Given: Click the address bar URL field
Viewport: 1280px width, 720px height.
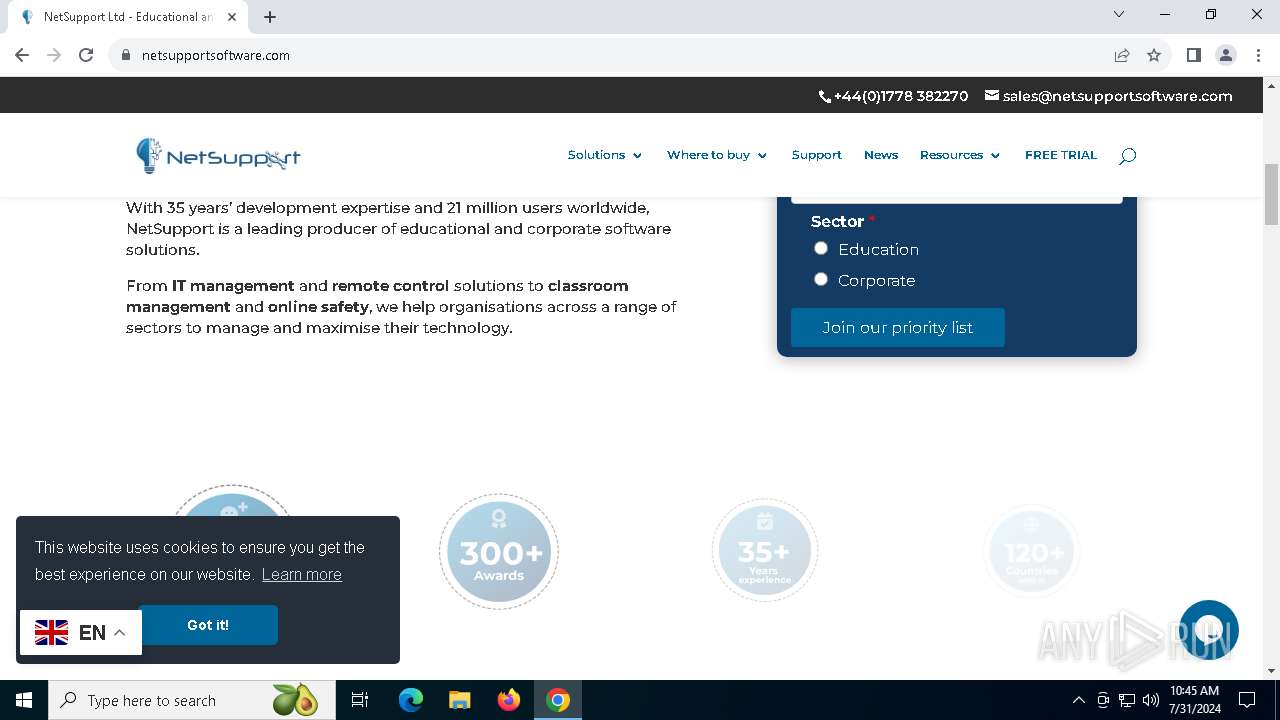Looking at the screenshot, I should tap(610, 55).
